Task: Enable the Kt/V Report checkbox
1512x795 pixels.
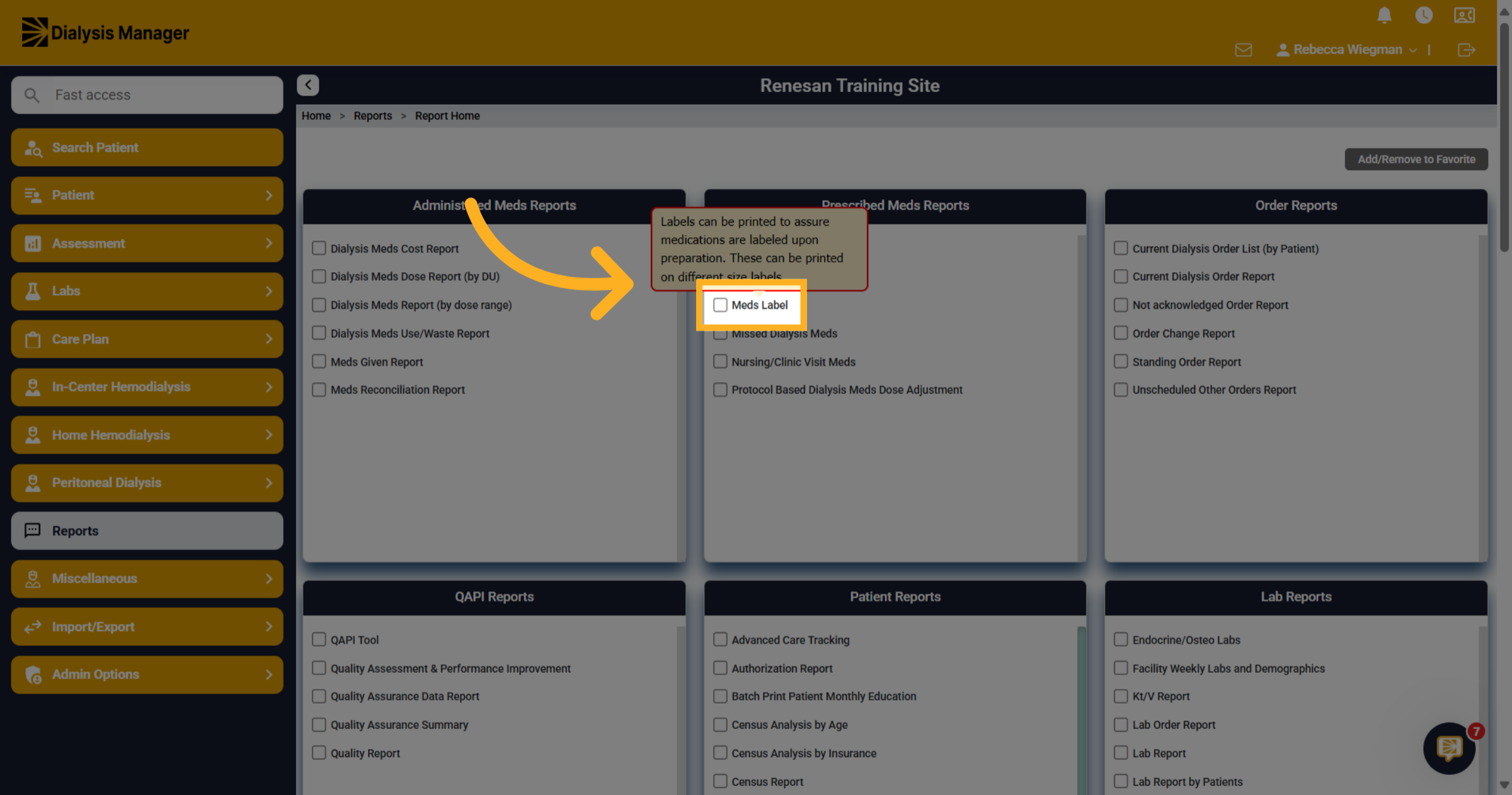Action: (x=1121, y=696)
